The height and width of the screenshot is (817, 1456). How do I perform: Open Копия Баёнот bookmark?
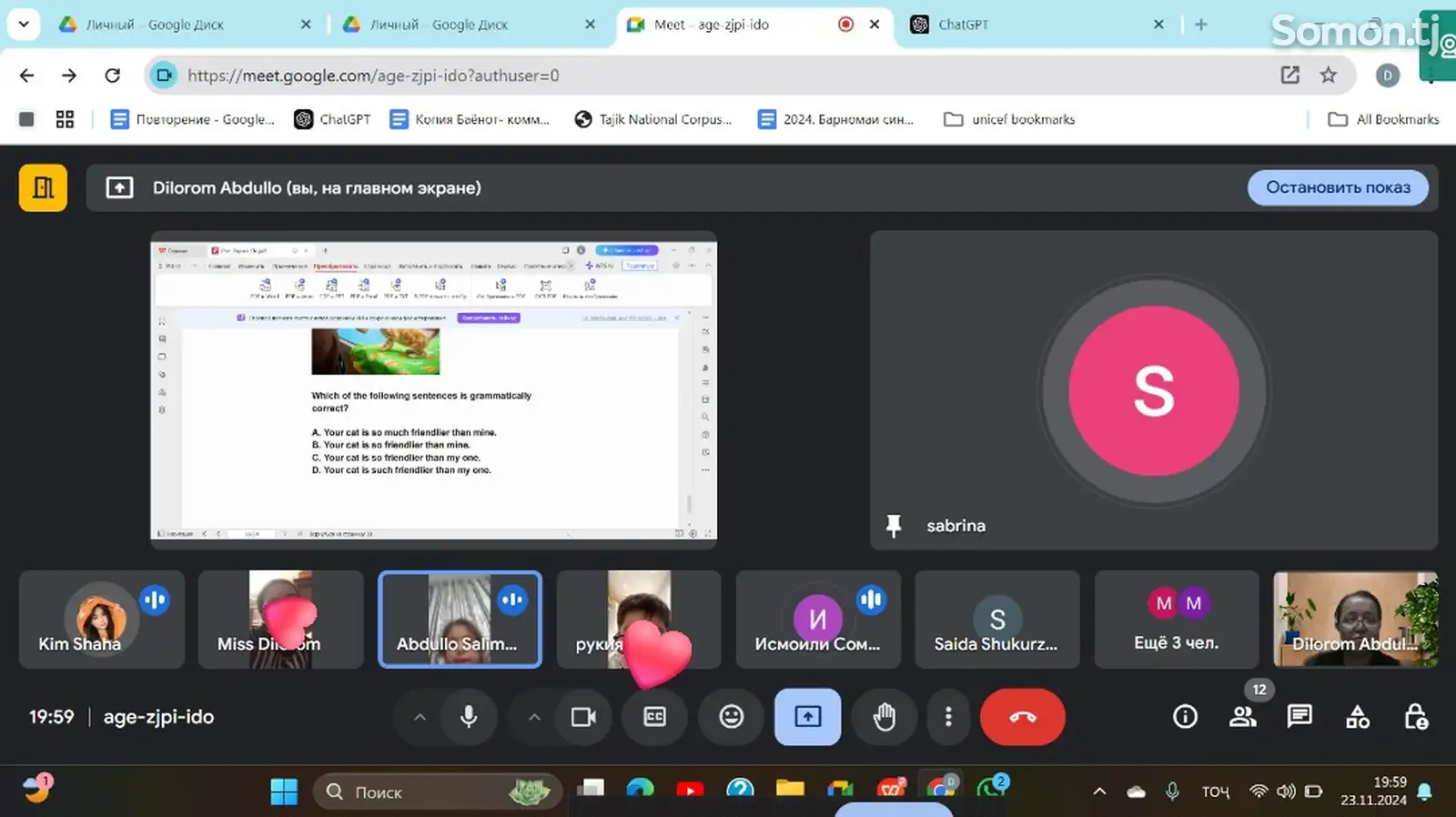point(470,119)
